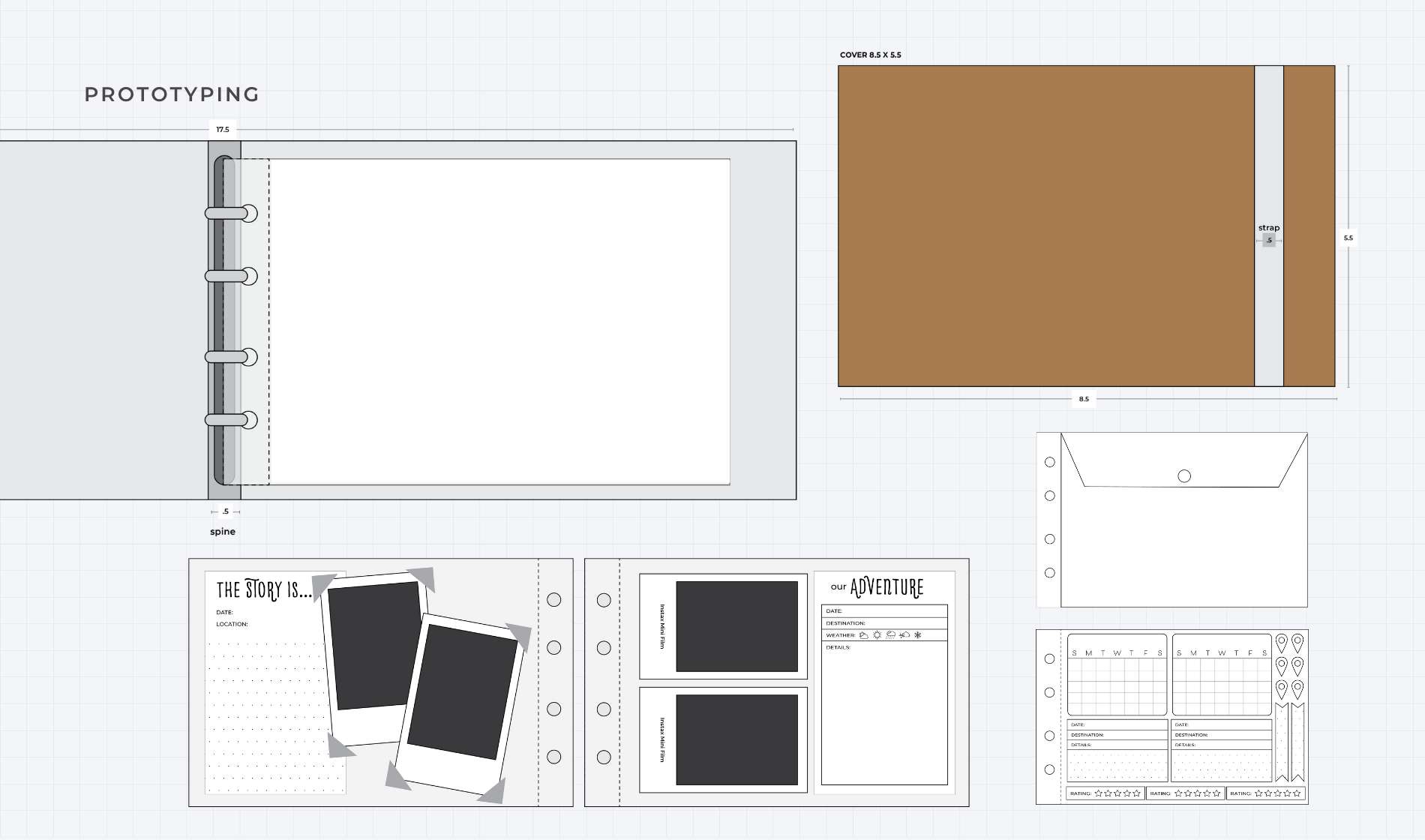The height and width of the screenshot is (840, 1425).
Task: Toggle a star in the middle RATING row
Action: tap(1198, 793)
